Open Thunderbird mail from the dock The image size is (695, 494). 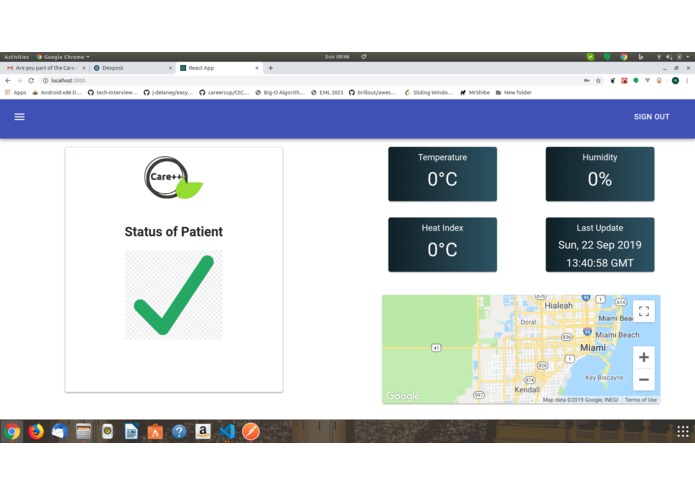click(59, 431)
